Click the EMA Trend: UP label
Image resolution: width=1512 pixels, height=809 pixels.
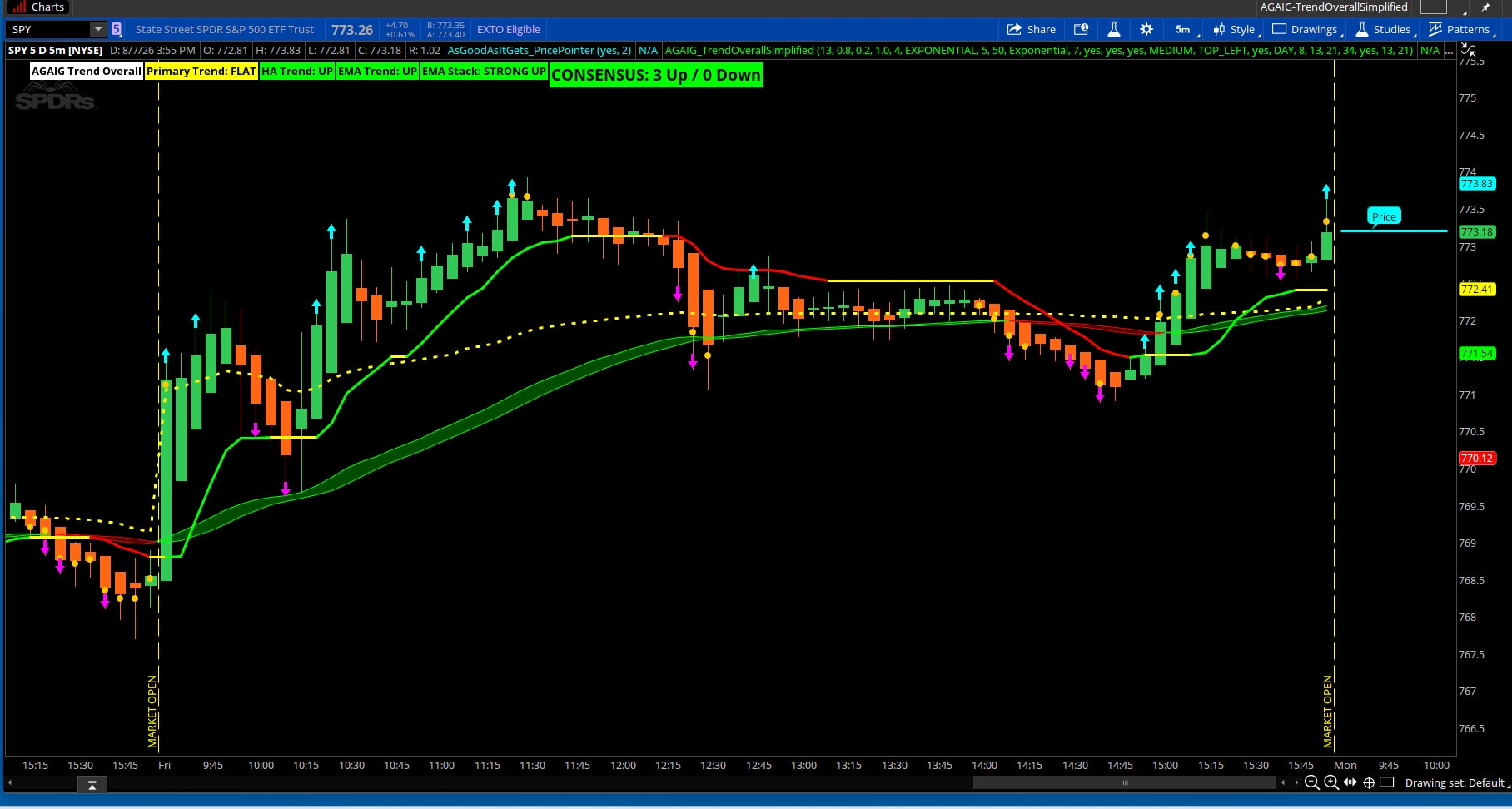pos(377,71)
